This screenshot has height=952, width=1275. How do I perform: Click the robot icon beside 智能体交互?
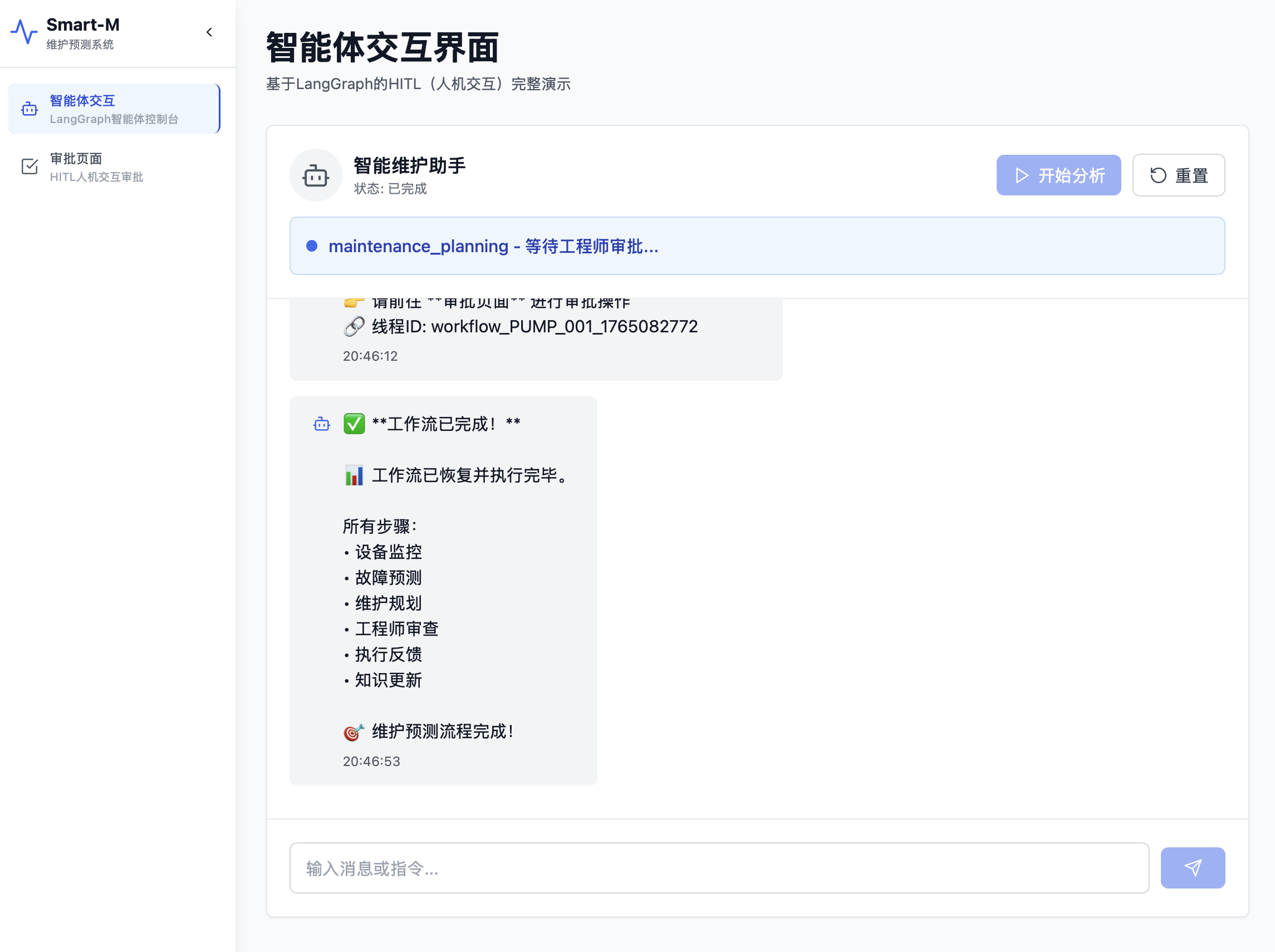pos(30,109)
